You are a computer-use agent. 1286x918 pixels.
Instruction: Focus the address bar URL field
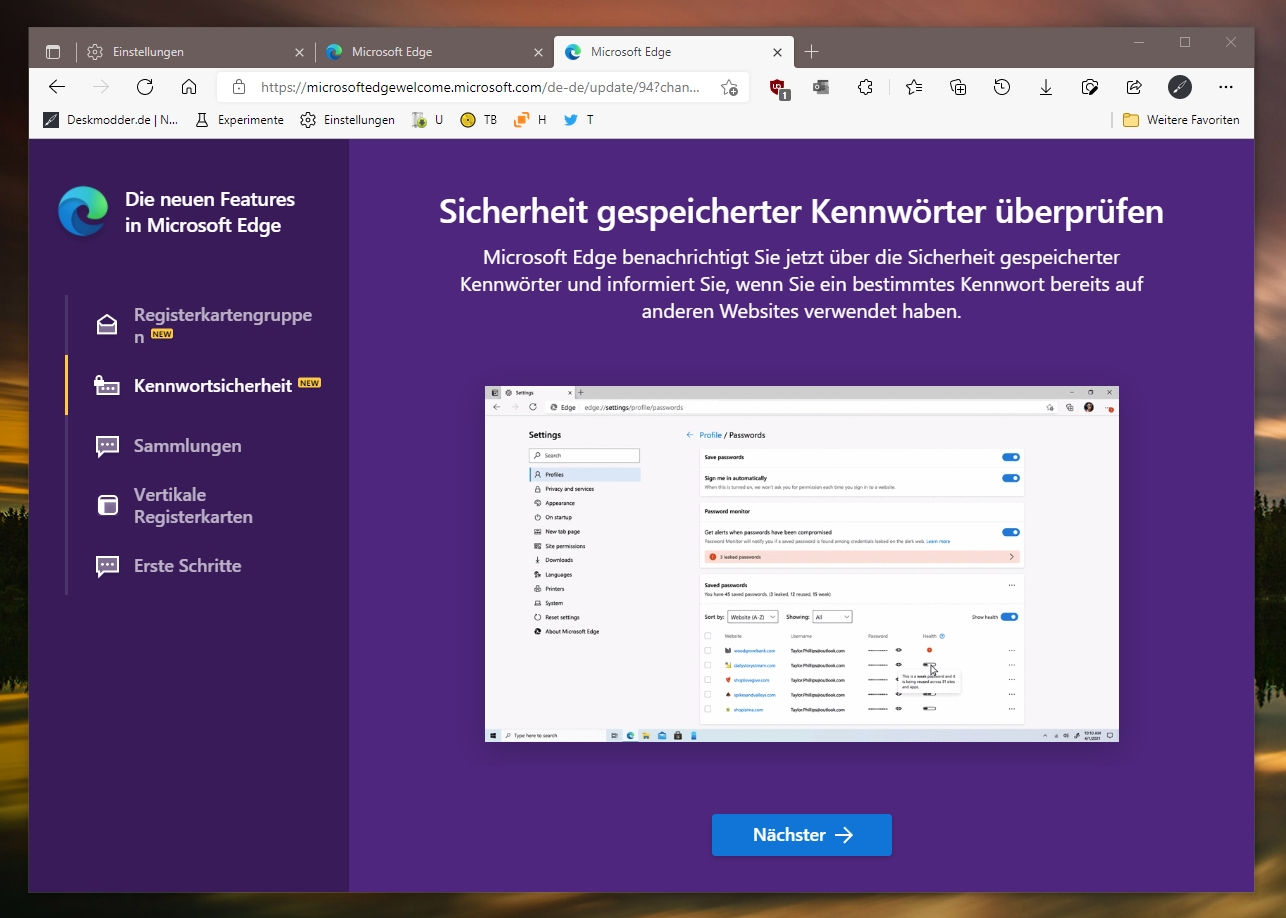pos(480,87)
